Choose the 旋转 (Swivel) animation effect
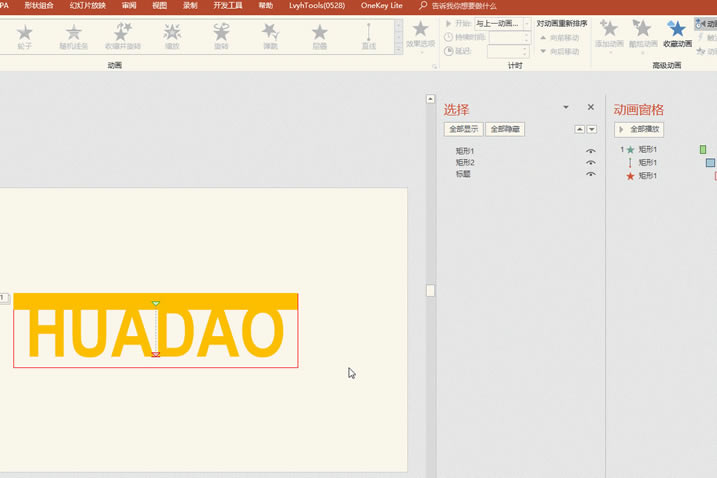The height and width of the screenshot is (478, 717). click(x=221, y=37)
